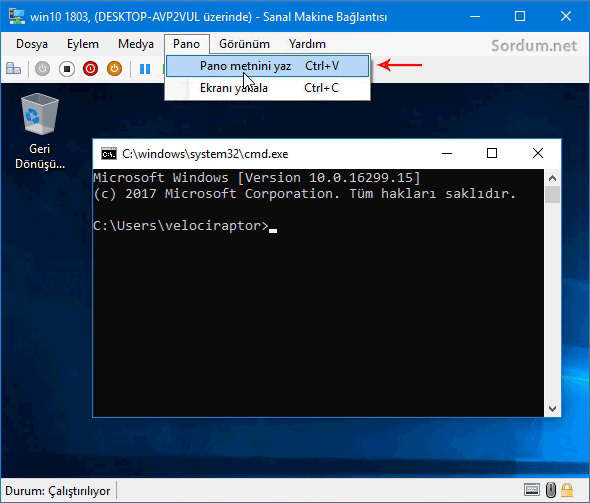Close the cmd.exe window

538,153
